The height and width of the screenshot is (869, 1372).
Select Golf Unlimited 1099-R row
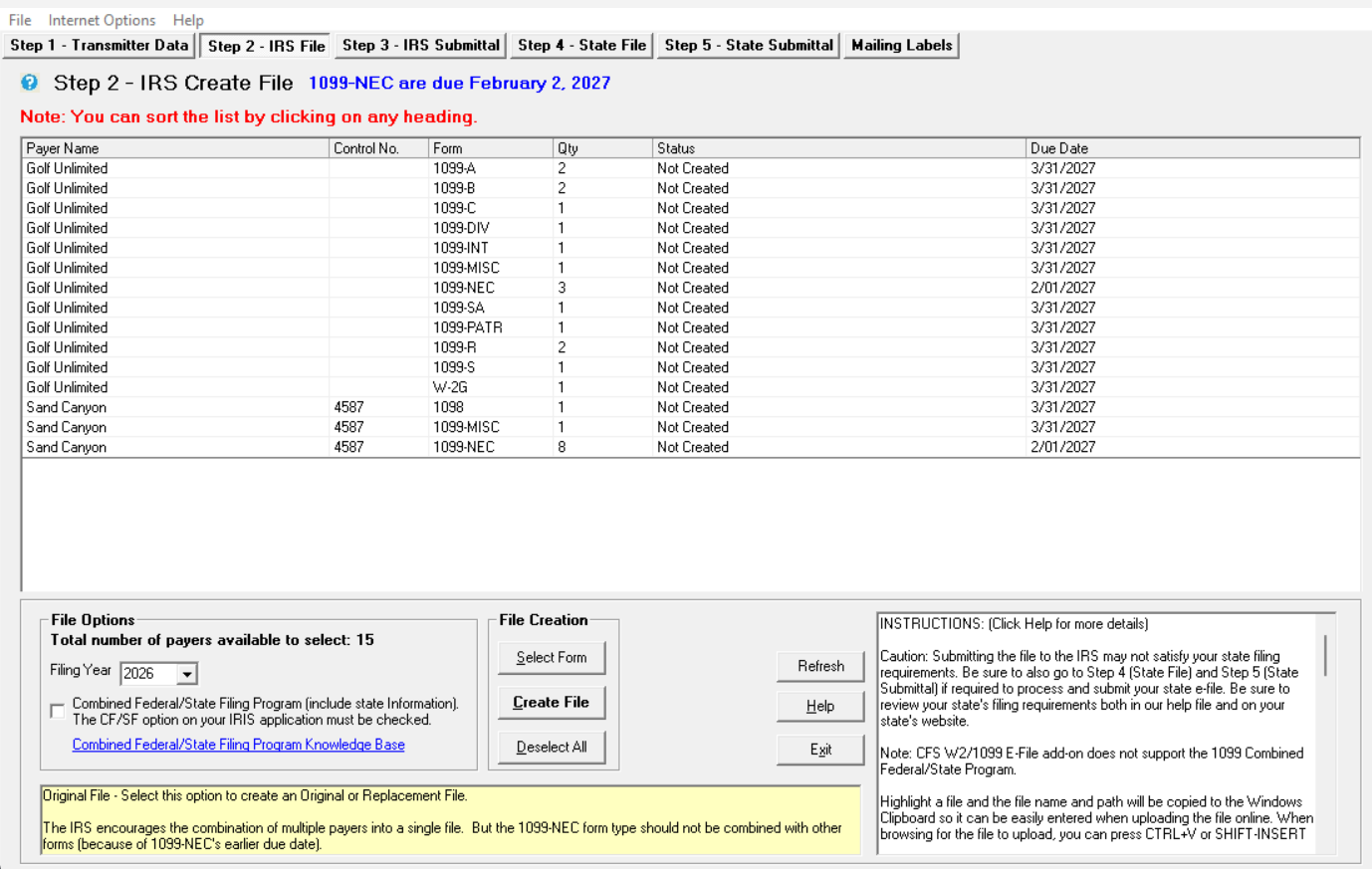(691, 347)
